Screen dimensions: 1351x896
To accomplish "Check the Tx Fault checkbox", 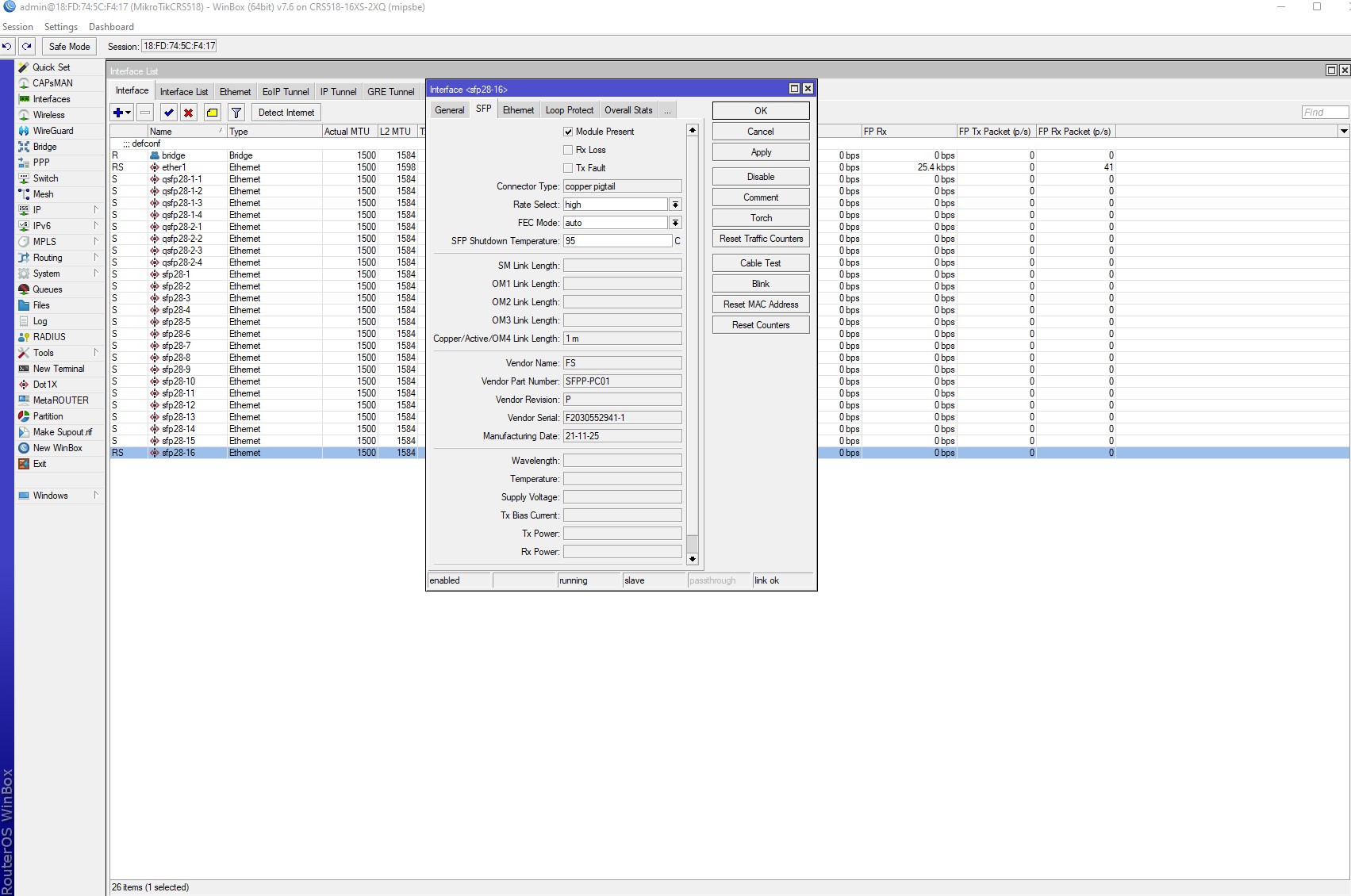I will 568,168.
